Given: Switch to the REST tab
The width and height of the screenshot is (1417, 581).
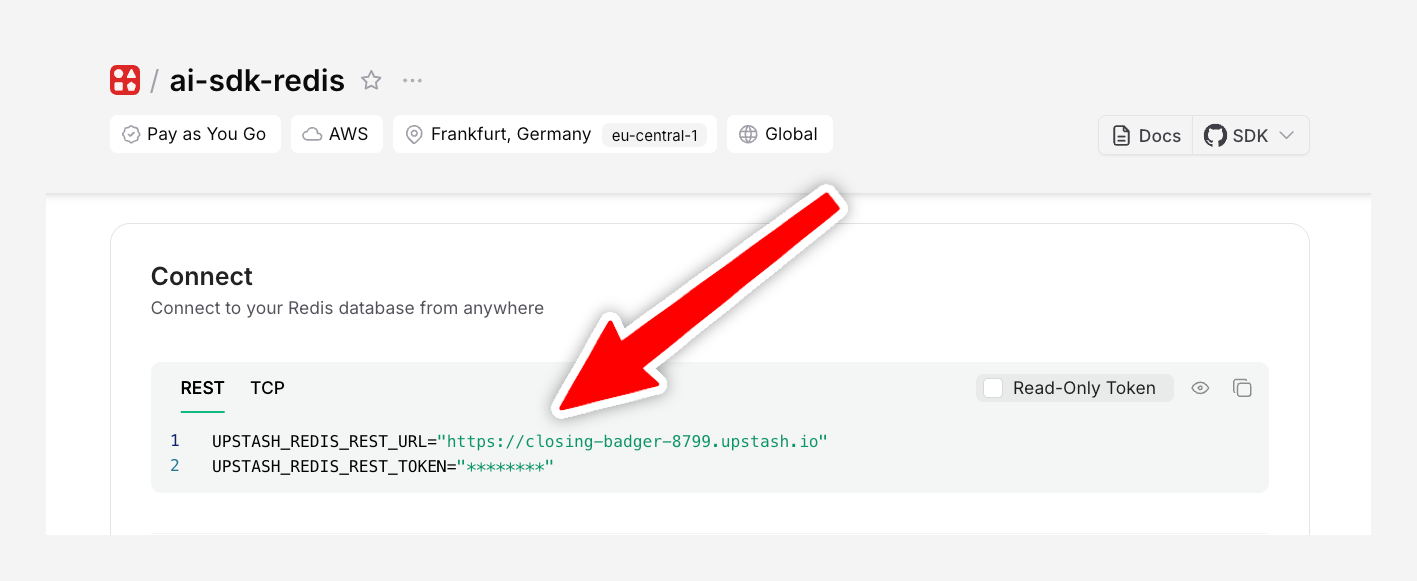Looking at the screenshot, I should tap(202, 388).
